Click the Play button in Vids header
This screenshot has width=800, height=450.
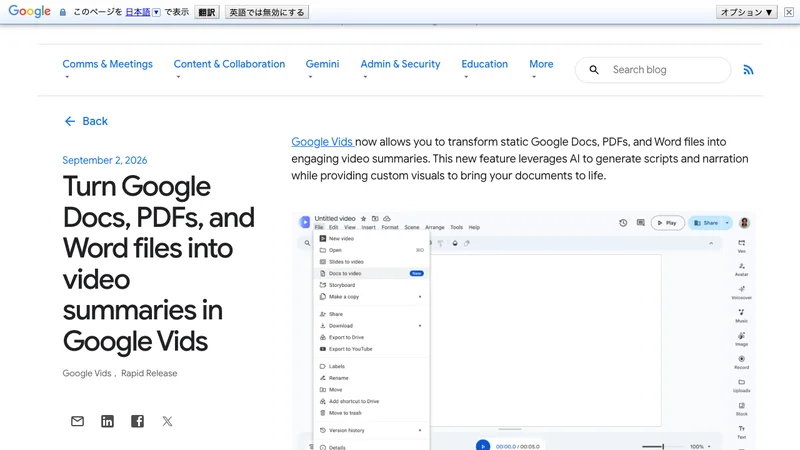(x=667, y=223)
